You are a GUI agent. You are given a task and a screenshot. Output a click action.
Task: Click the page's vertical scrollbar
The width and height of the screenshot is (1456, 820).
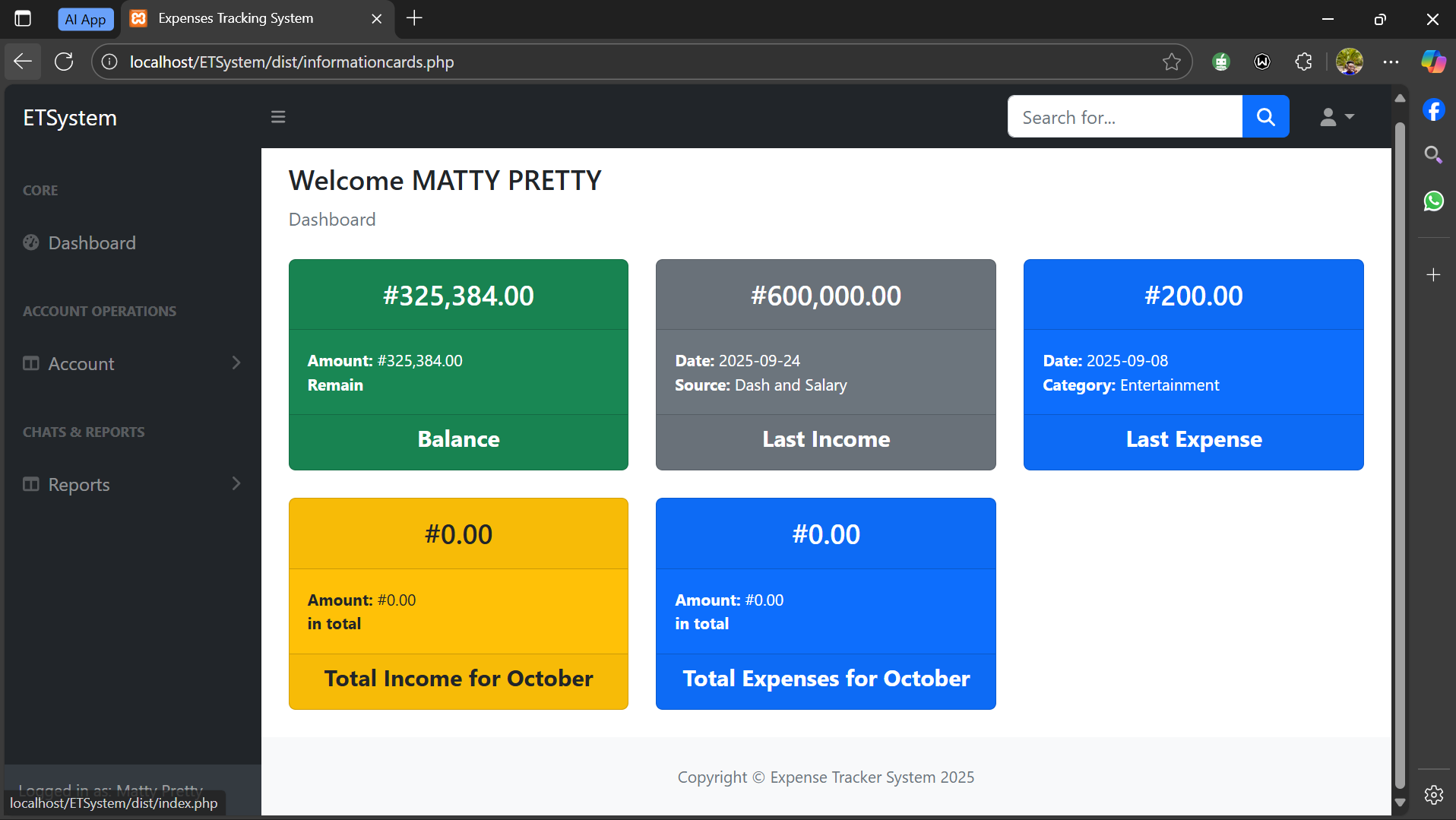(x=1400, y=456)
